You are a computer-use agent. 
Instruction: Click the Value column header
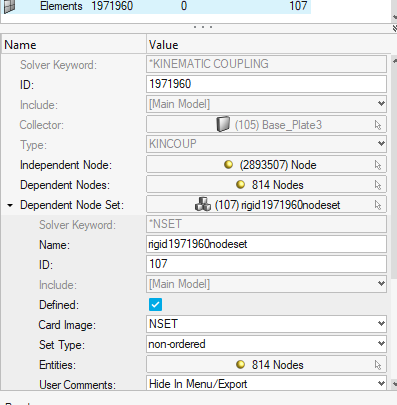click(x=268, y=45)
